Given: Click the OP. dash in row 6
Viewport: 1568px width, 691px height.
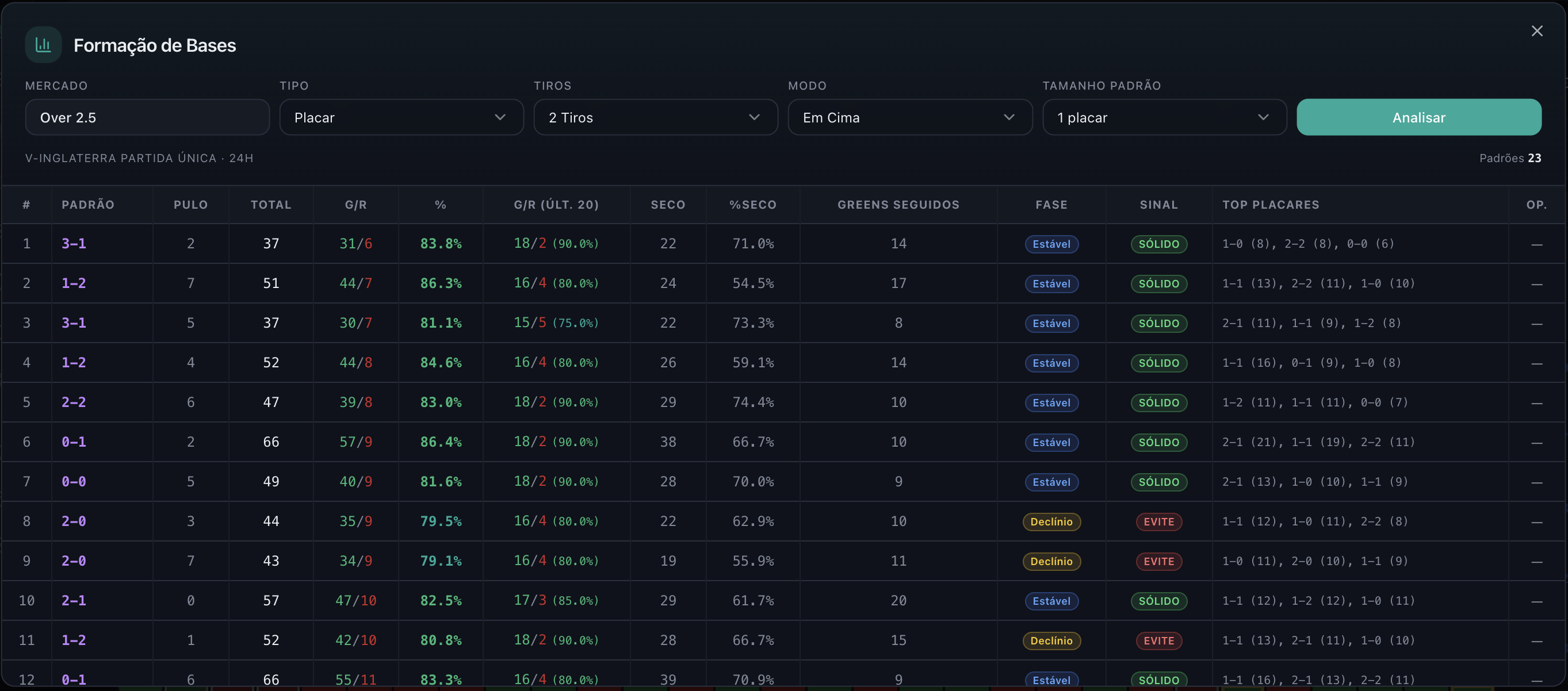Looking at the screenshot, I should coord(1536,443).
